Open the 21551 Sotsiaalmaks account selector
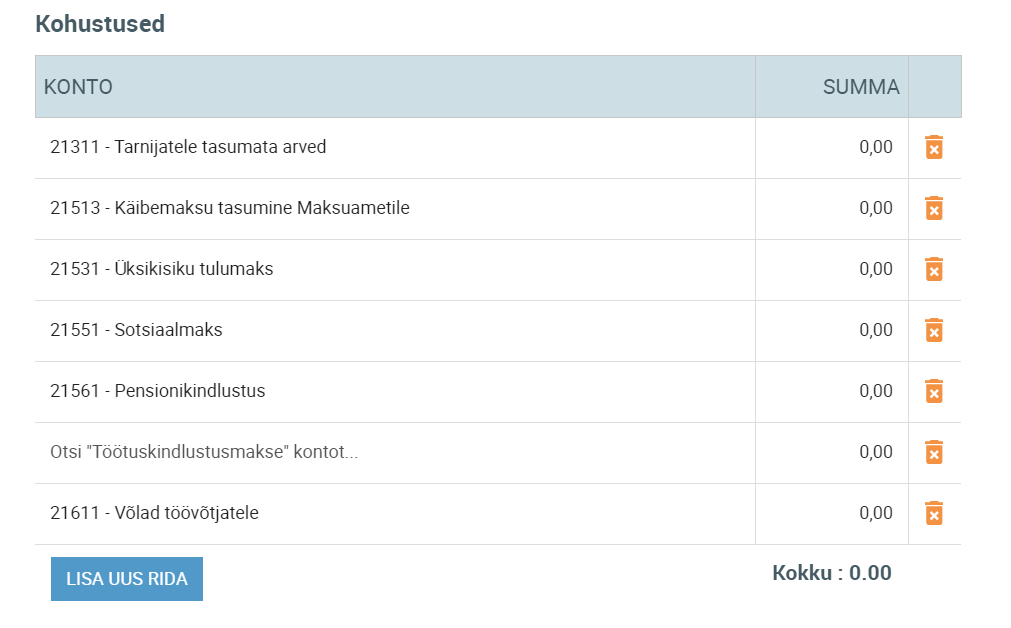 point(395,331)
